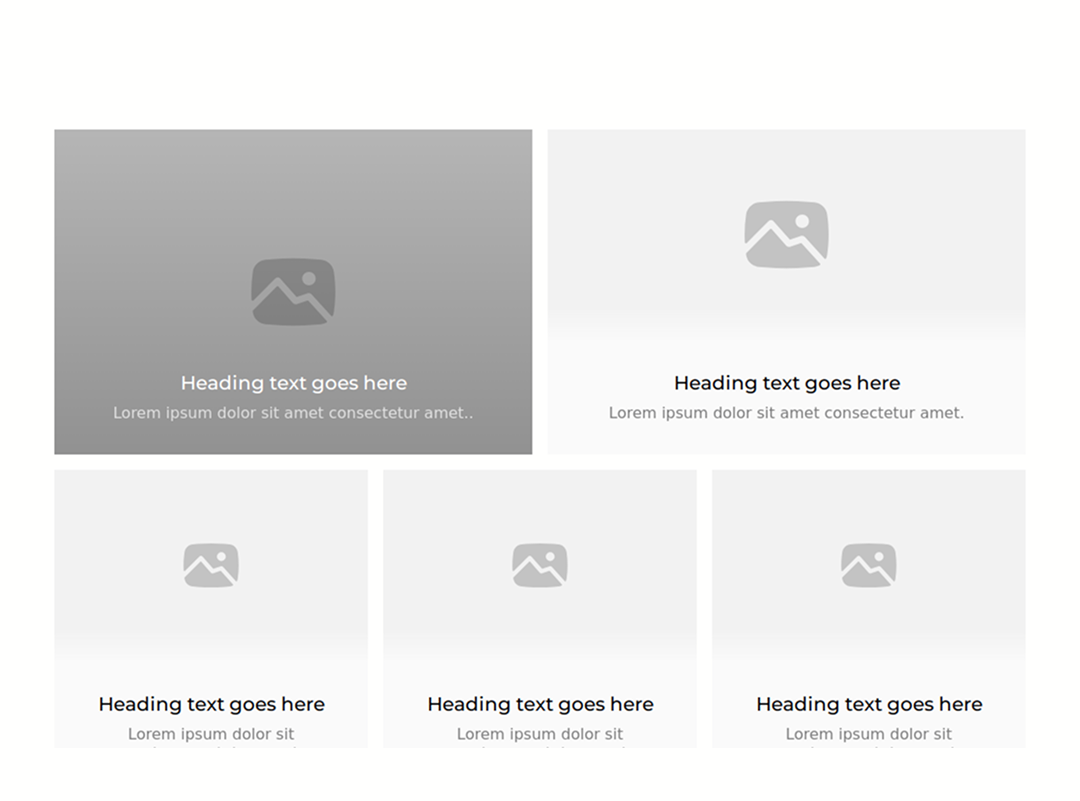Select the heading text in top-right light card
Screen dimensions: 1080x801
point(787,383)
